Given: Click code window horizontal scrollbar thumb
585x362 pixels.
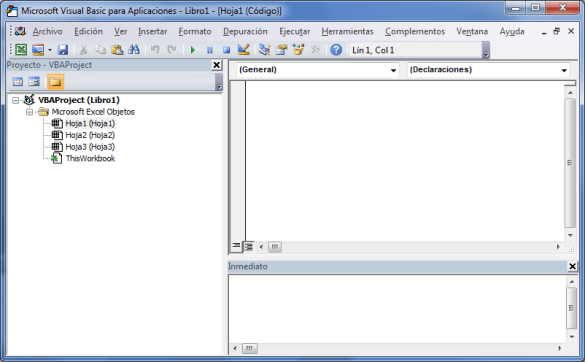Looking at the screenshot, I should (275, 247).
